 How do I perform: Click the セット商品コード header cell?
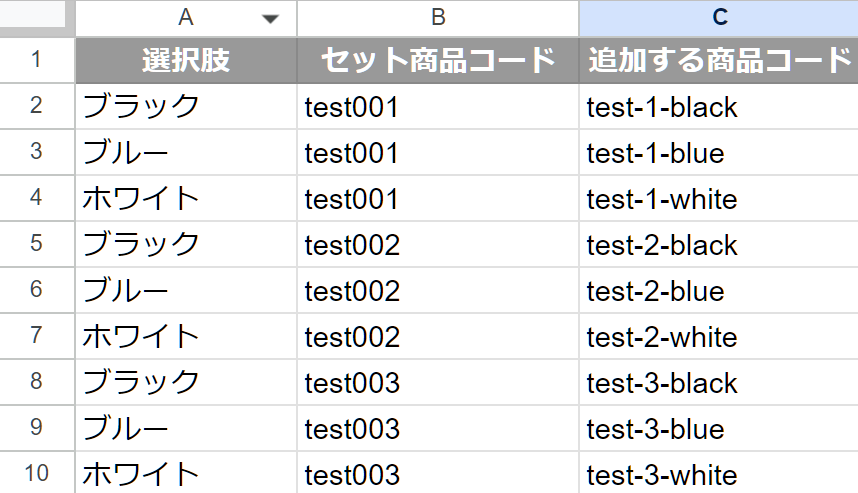pos(437,60)
